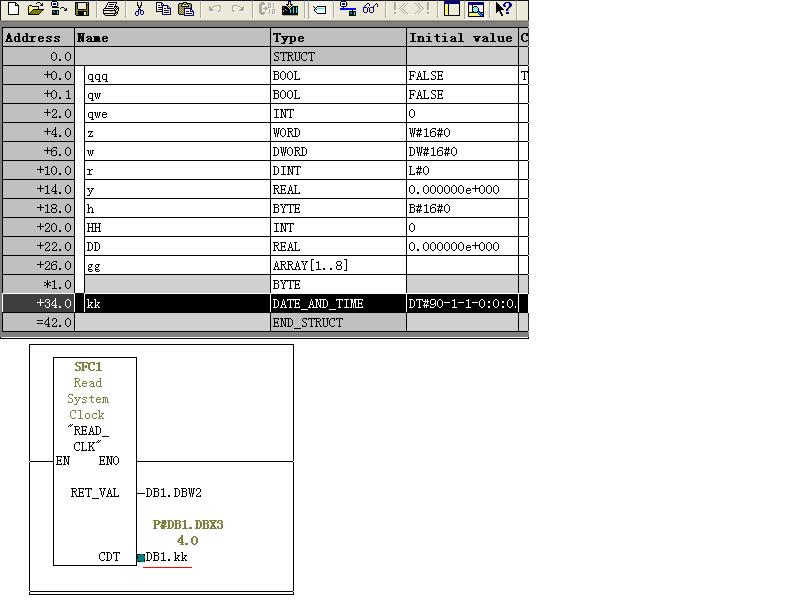Click the STRUCT type cell
This screenshot has width=794, height=601.
(x=338, y=56)
